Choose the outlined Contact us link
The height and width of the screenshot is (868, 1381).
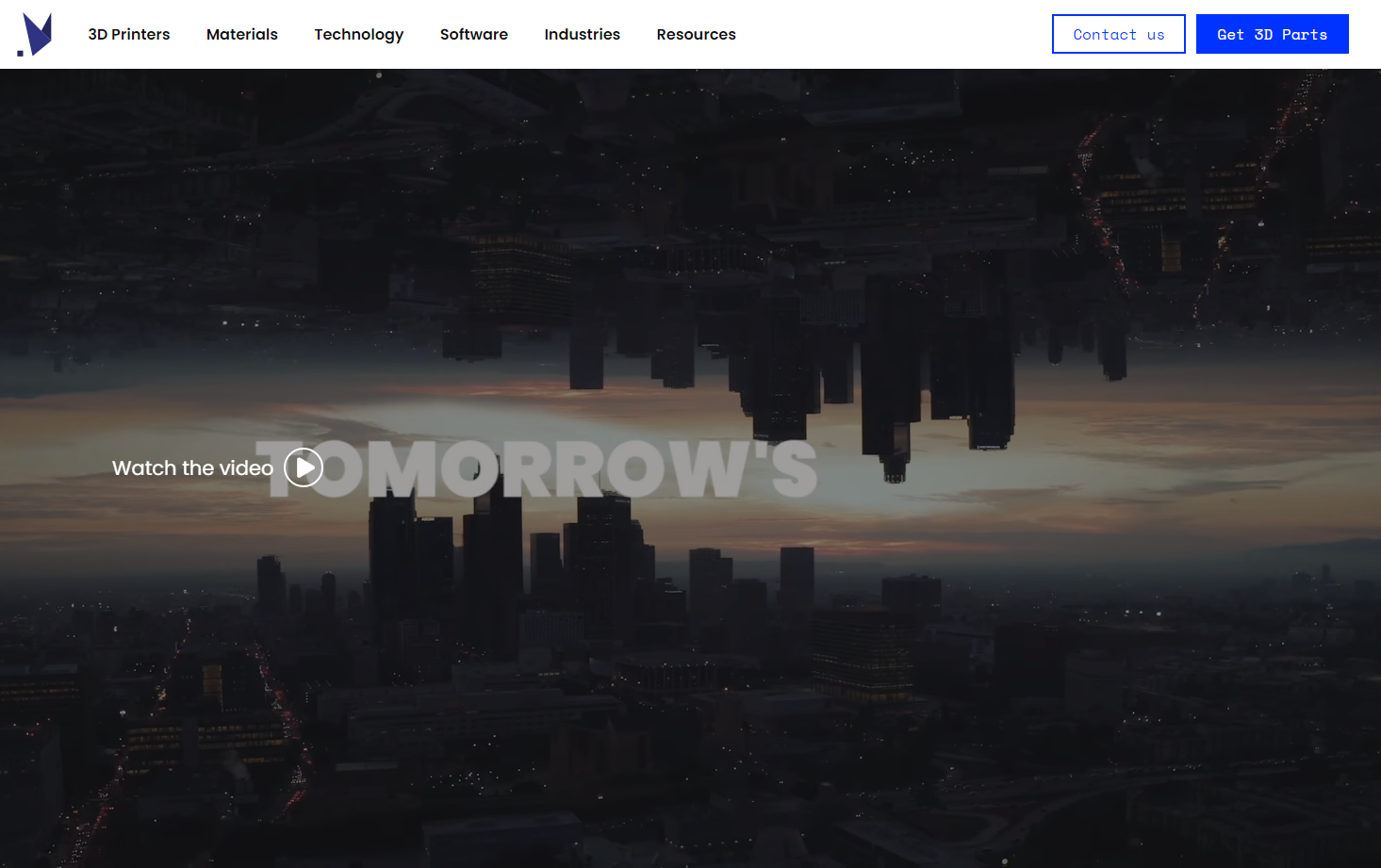pyautogui.click(x=1118, y=35)
